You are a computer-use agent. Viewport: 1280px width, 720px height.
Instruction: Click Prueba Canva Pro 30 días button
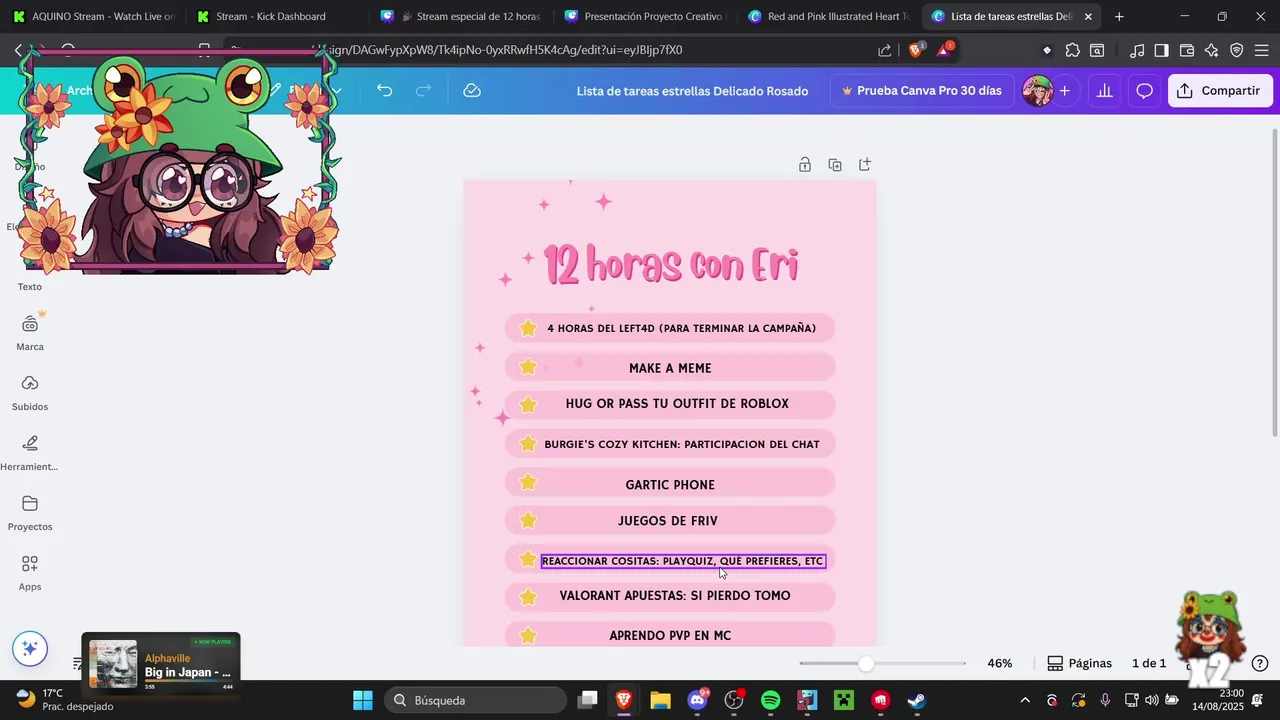point(922,91)
